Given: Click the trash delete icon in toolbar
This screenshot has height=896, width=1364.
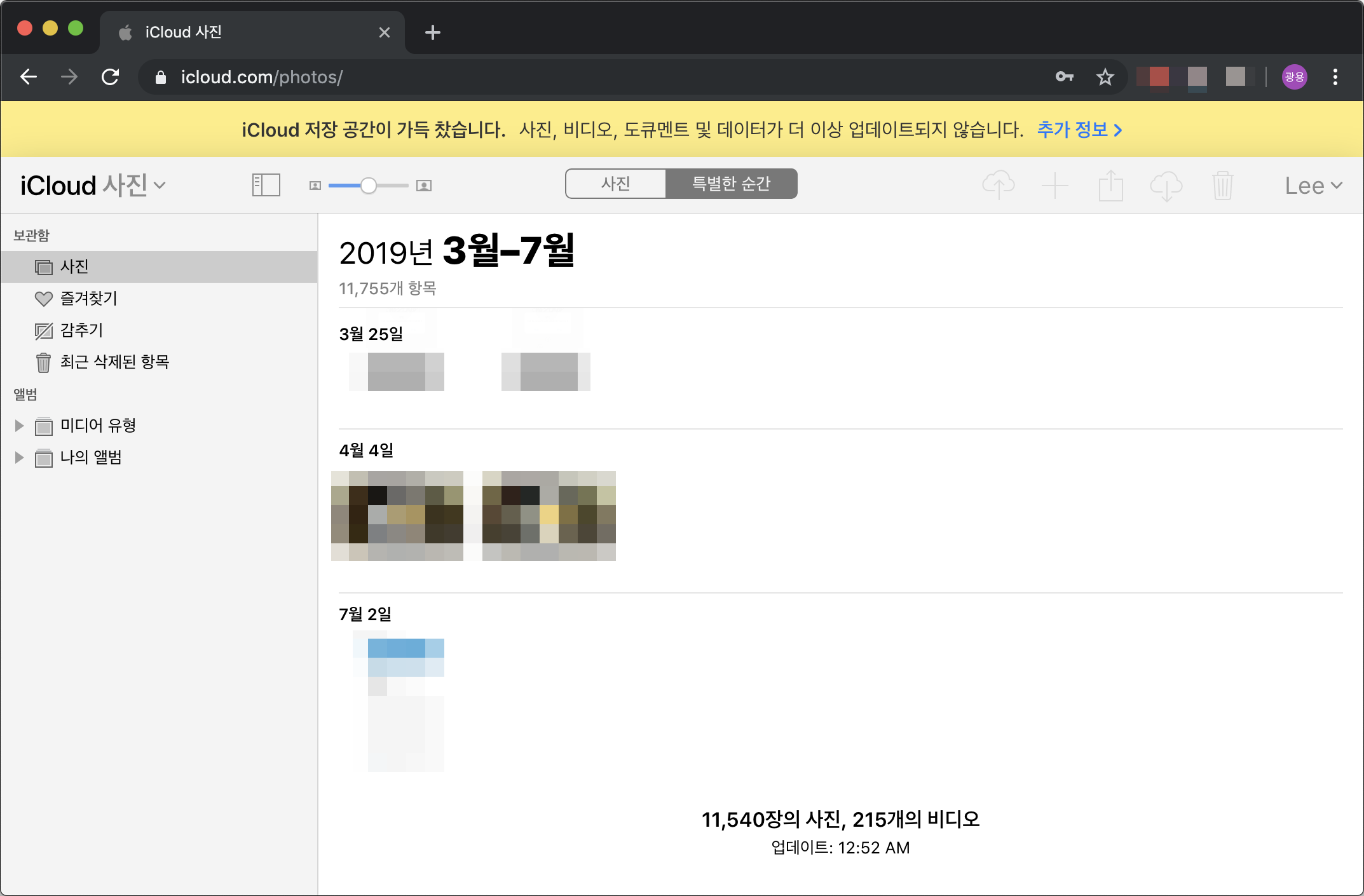Looking at the screenshot, I should click(1222, 186).
